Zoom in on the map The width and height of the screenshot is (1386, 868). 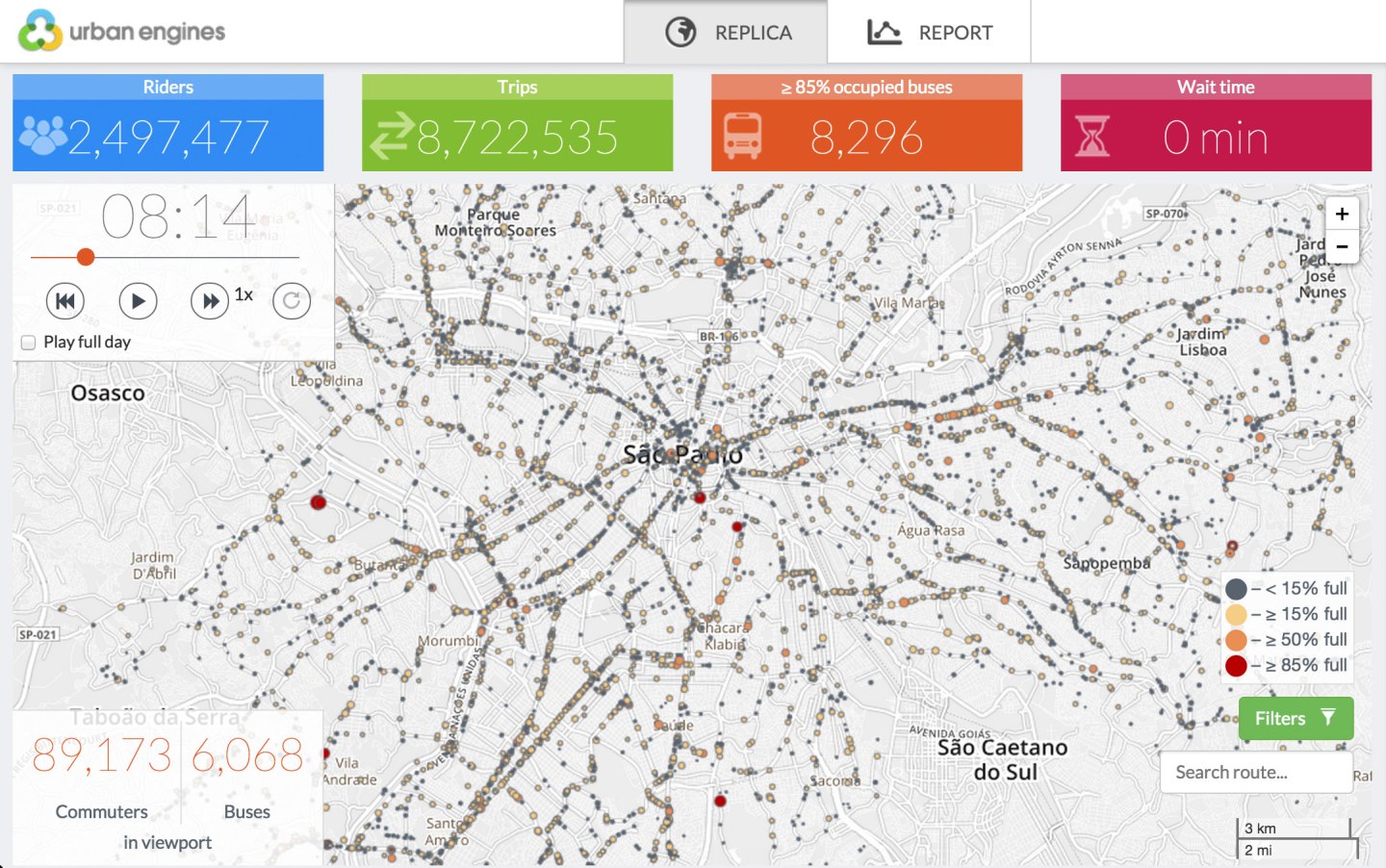1342,214
